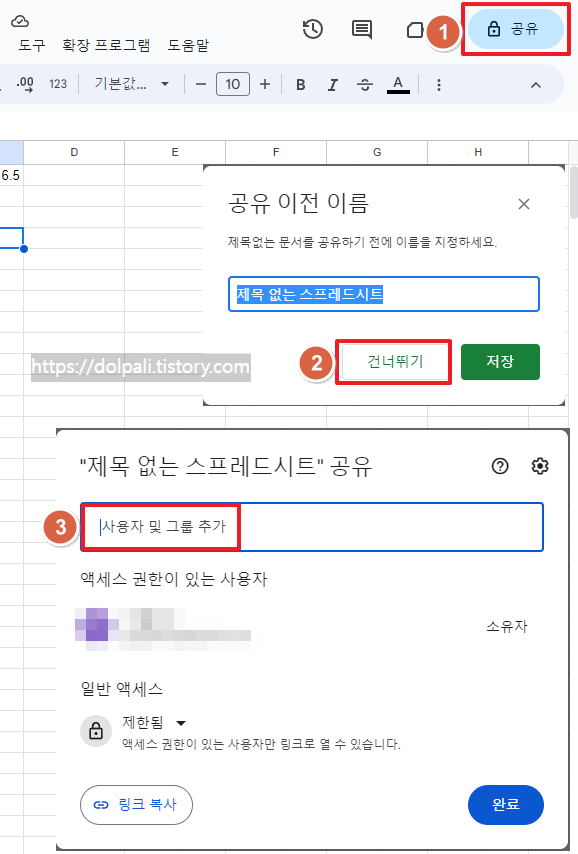Open version history via the clock icon
This screenshot has height=854, width=578.
[312, 30]
